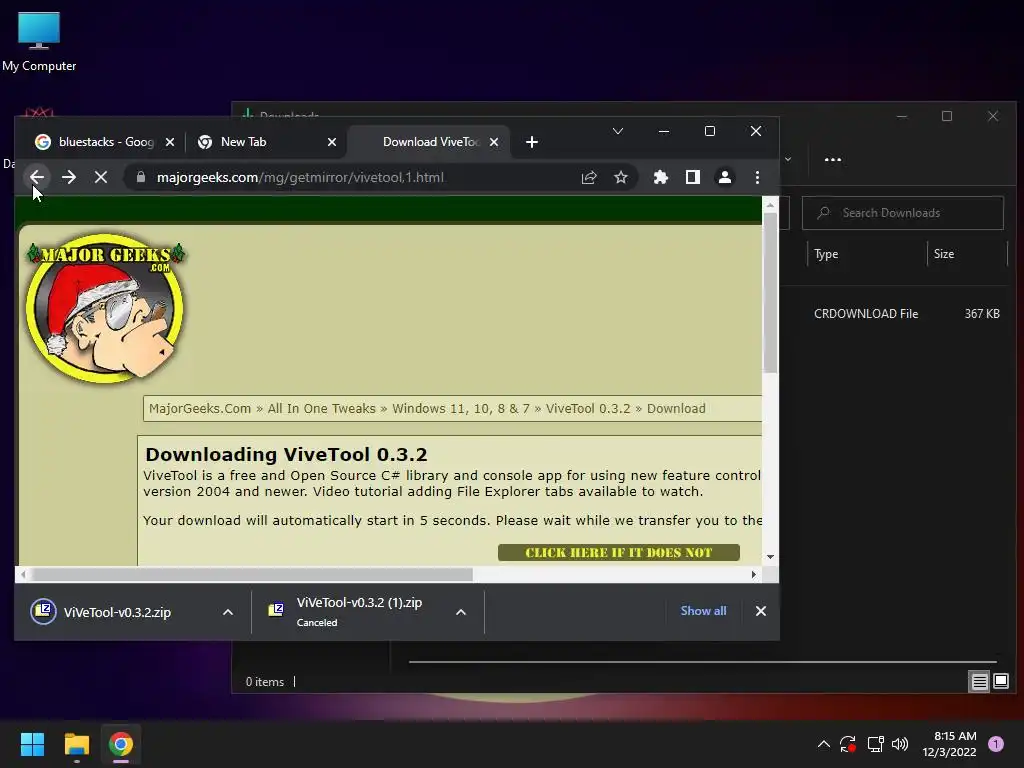
Task: Open My Computer desktop icon
Action: coord(39,42)
